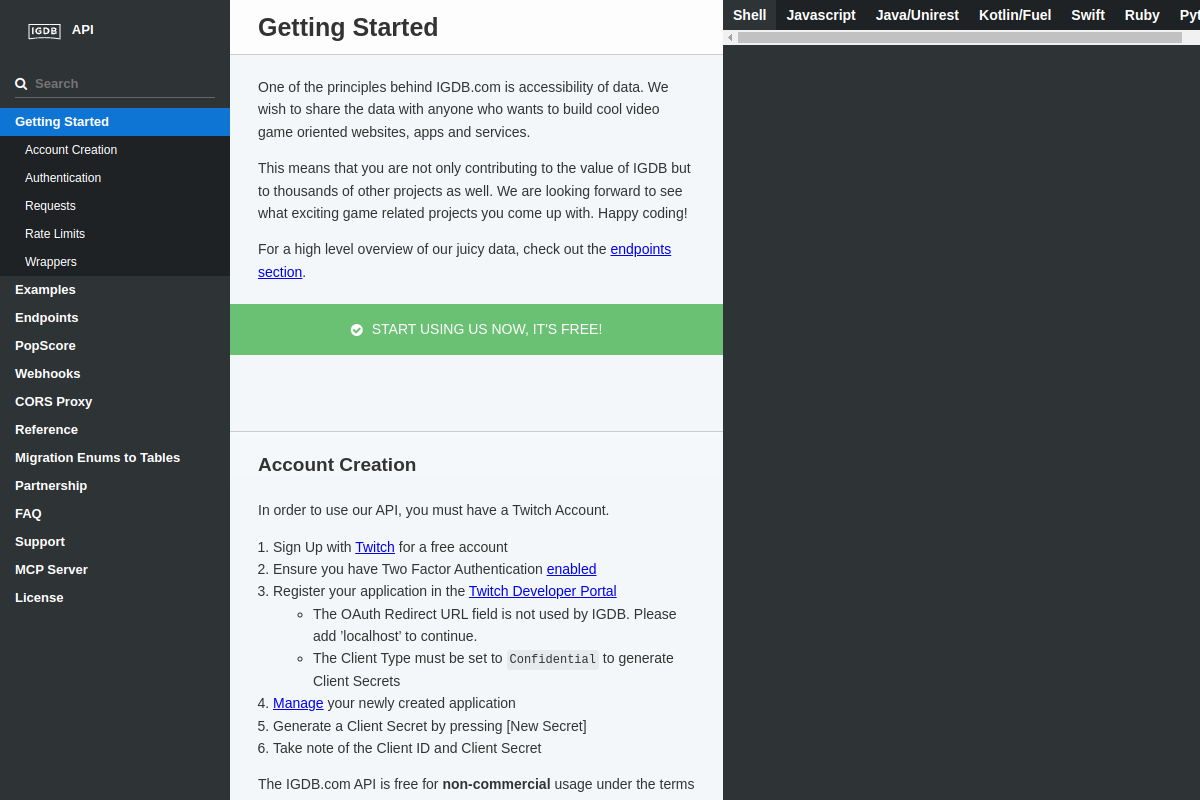This screenshot has width=1200, height=800.
Task: Select Getting Started in the sidebar
Action: coord(115,122)
